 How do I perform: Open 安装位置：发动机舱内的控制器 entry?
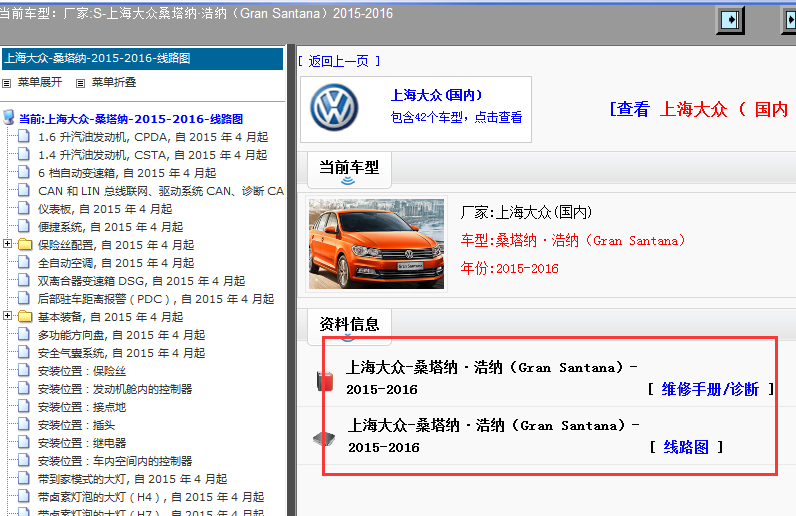coord(115,390)
